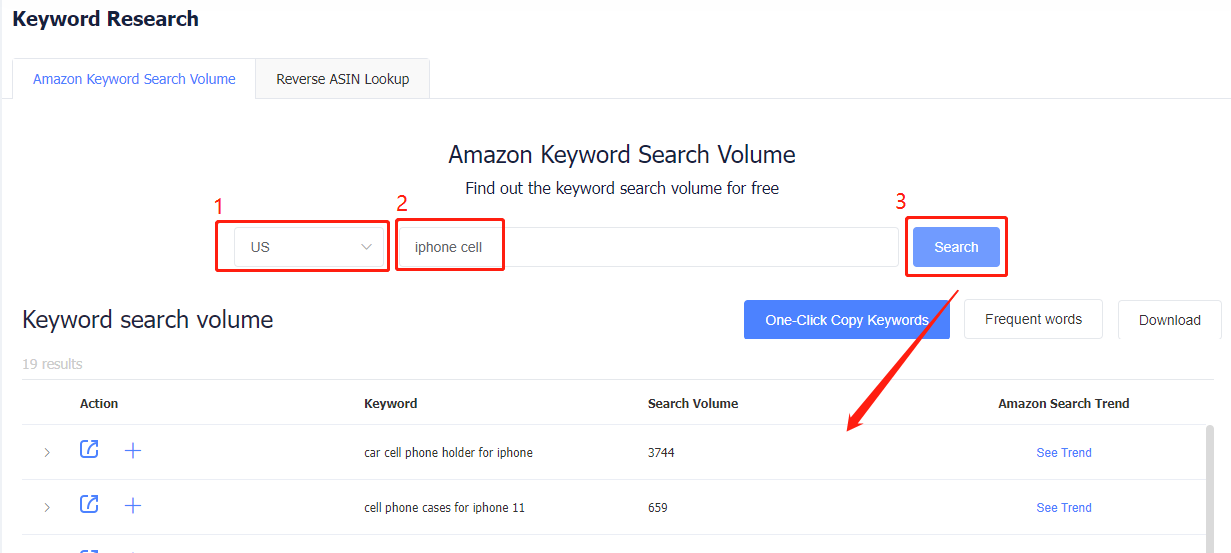
Task: Expand row for car cell phone holder for iphone
Action: click(x=47, y=453)
